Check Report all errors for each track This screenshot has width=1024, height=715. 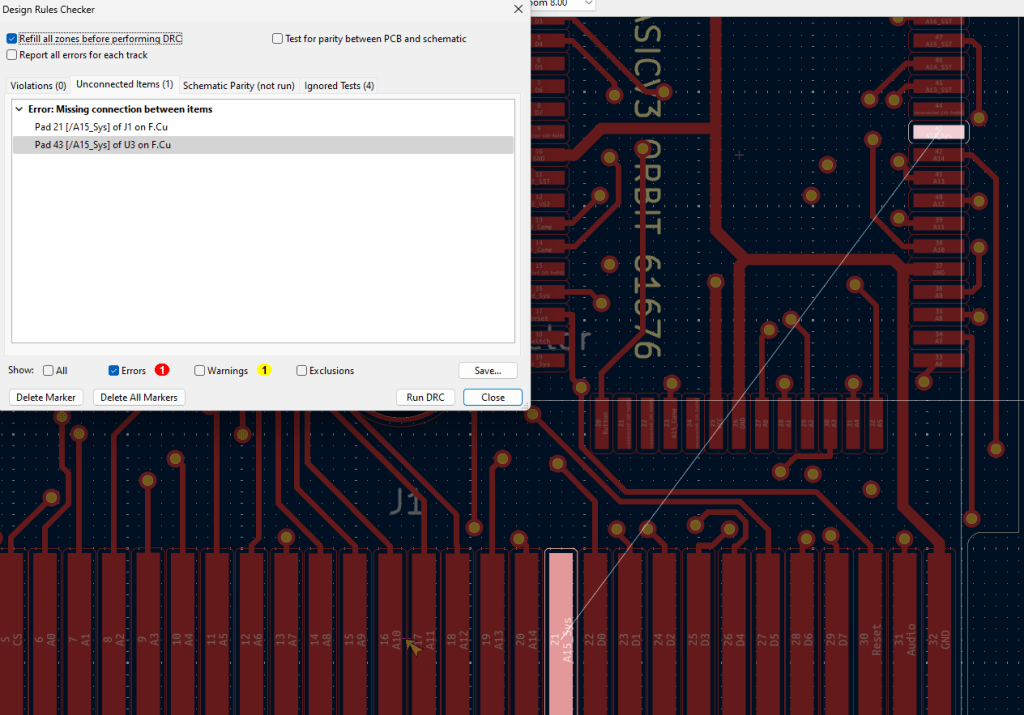pyautogui.click(x=12, y=55)
